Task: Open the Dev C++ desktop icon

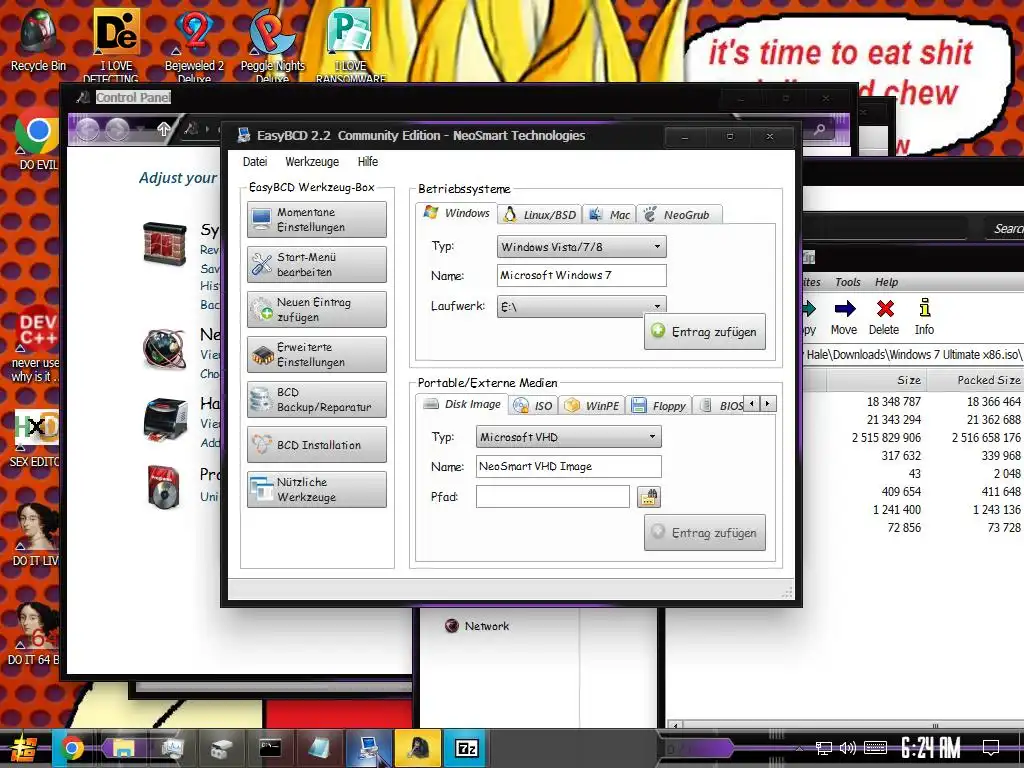Action: coord(37,343)
